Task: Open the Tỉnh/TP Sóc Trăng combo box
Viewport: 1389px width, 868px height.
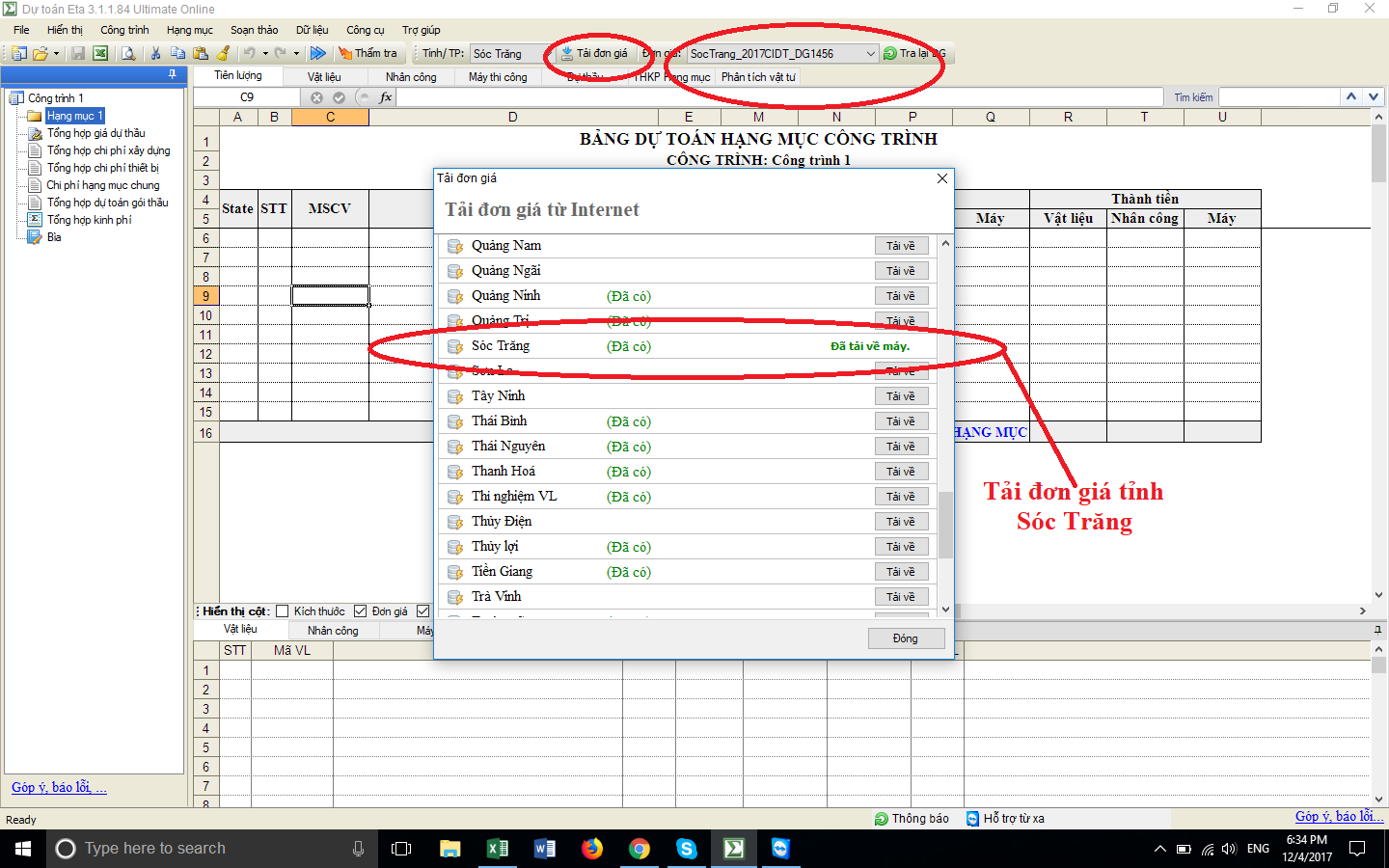Action: click(x=506, y=54)
